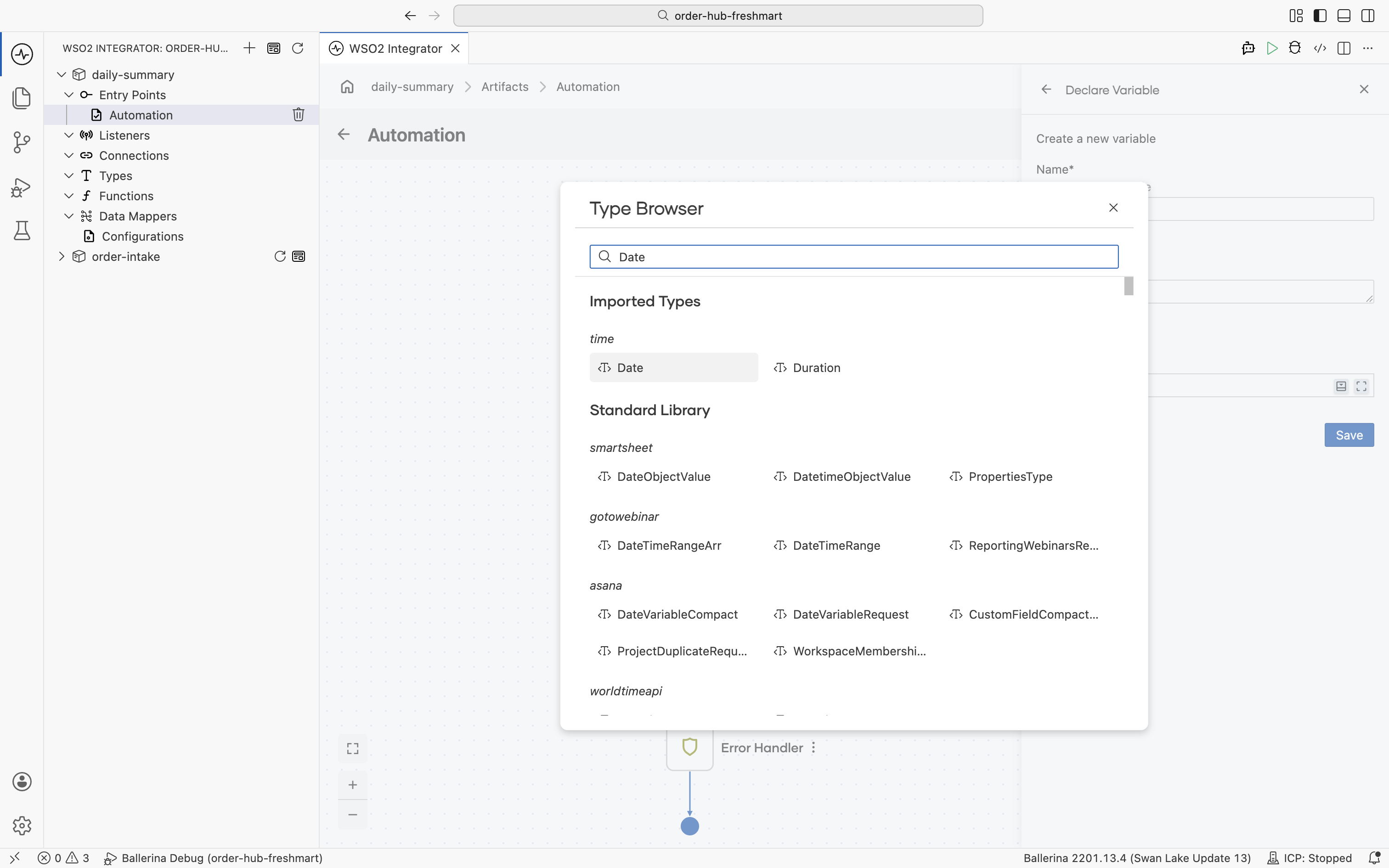Zoom in with plus on diagram canvas

[352, 785]
